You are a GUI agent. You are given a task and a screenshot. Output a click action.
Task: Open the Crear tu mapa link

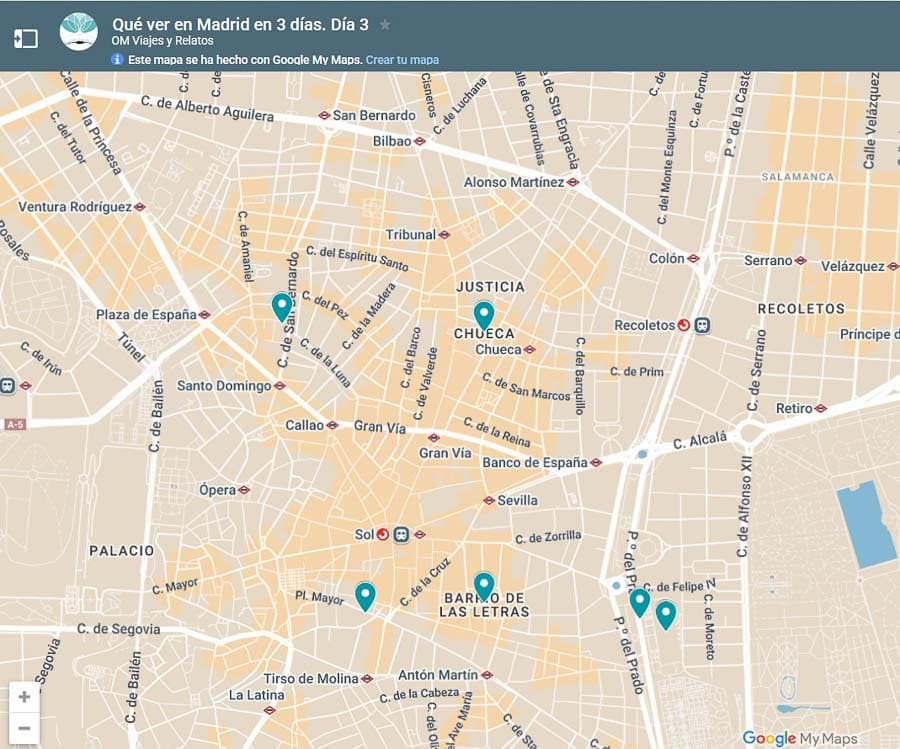[x=402, y=60]
